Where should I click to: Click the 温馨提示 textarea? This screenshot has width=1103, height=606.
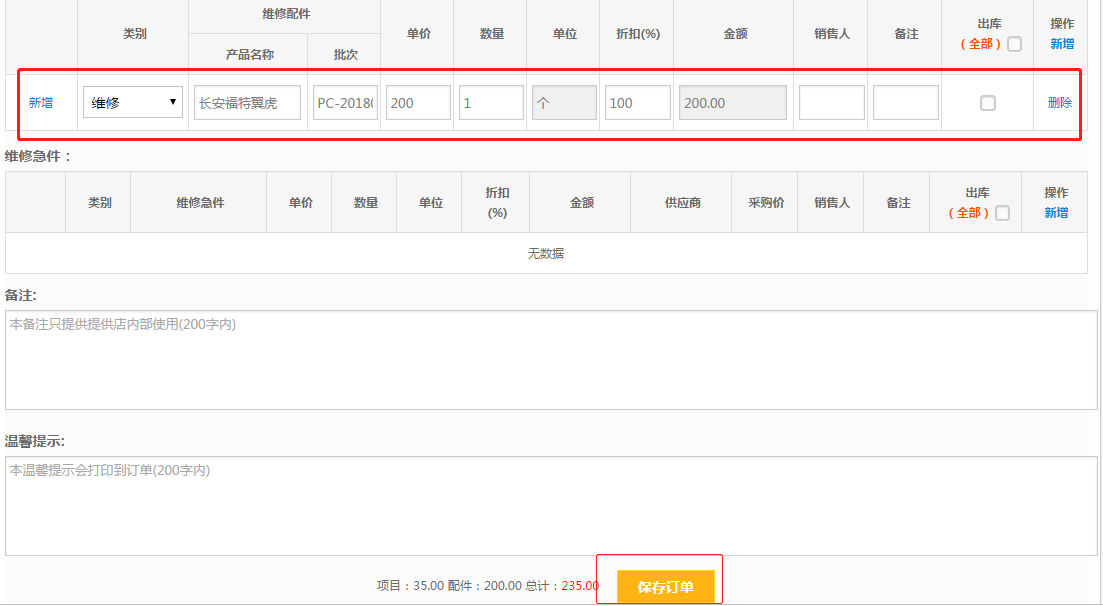(x=551, y=506)
